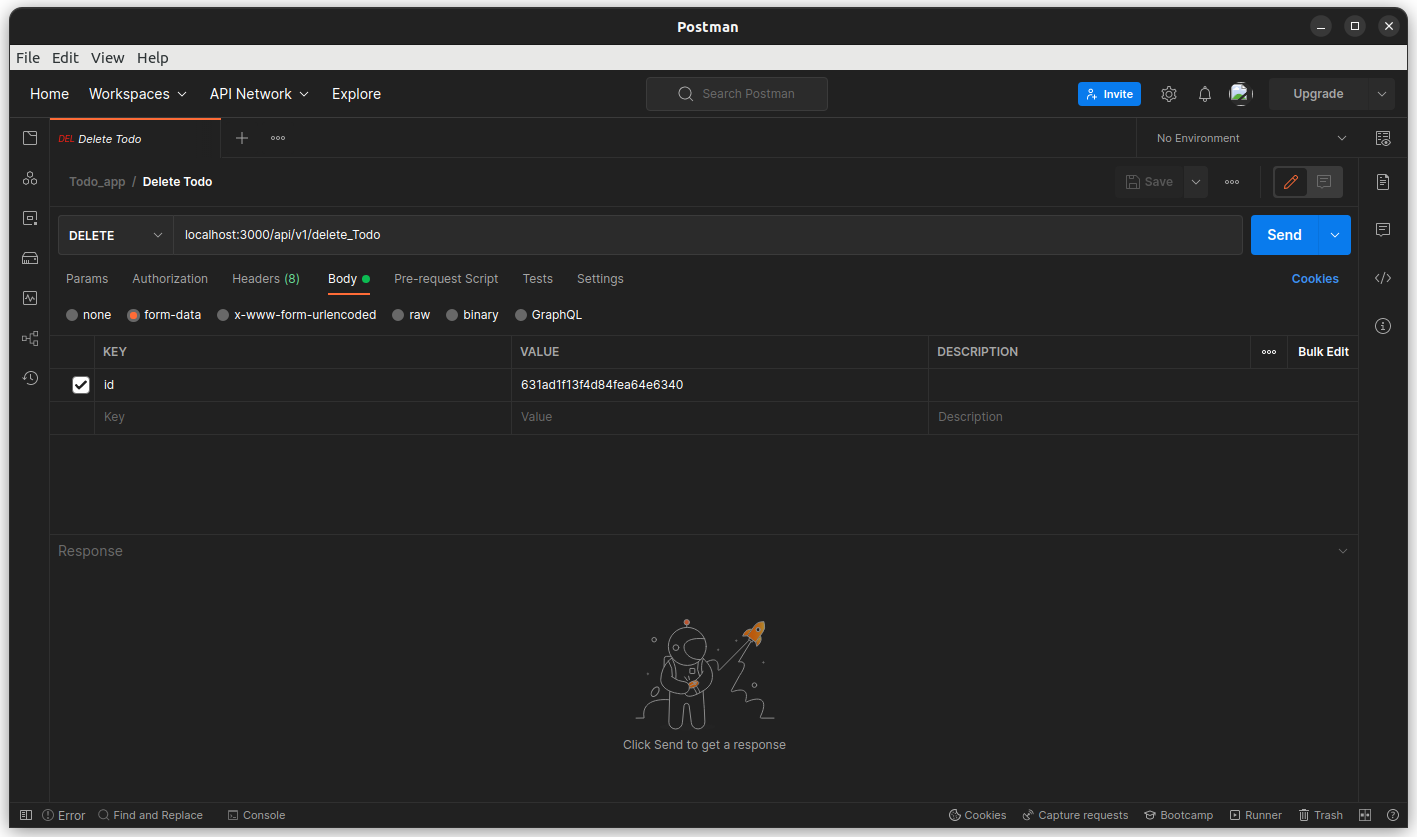The width and height of the screenshot is (1417, 837).
Task: Toggle sidebar icon in status bar
Action: click(x=26, y=815)
